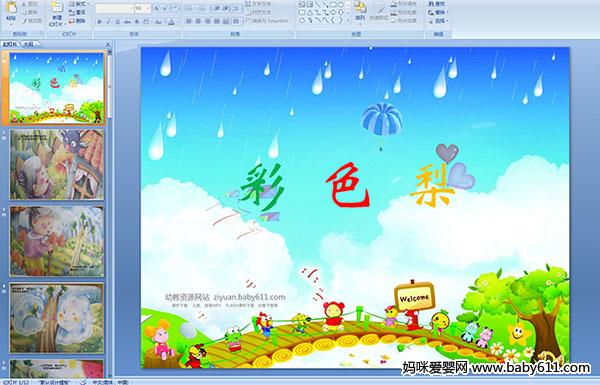Switch to the Slides tab in the left pane

[10, 44]
